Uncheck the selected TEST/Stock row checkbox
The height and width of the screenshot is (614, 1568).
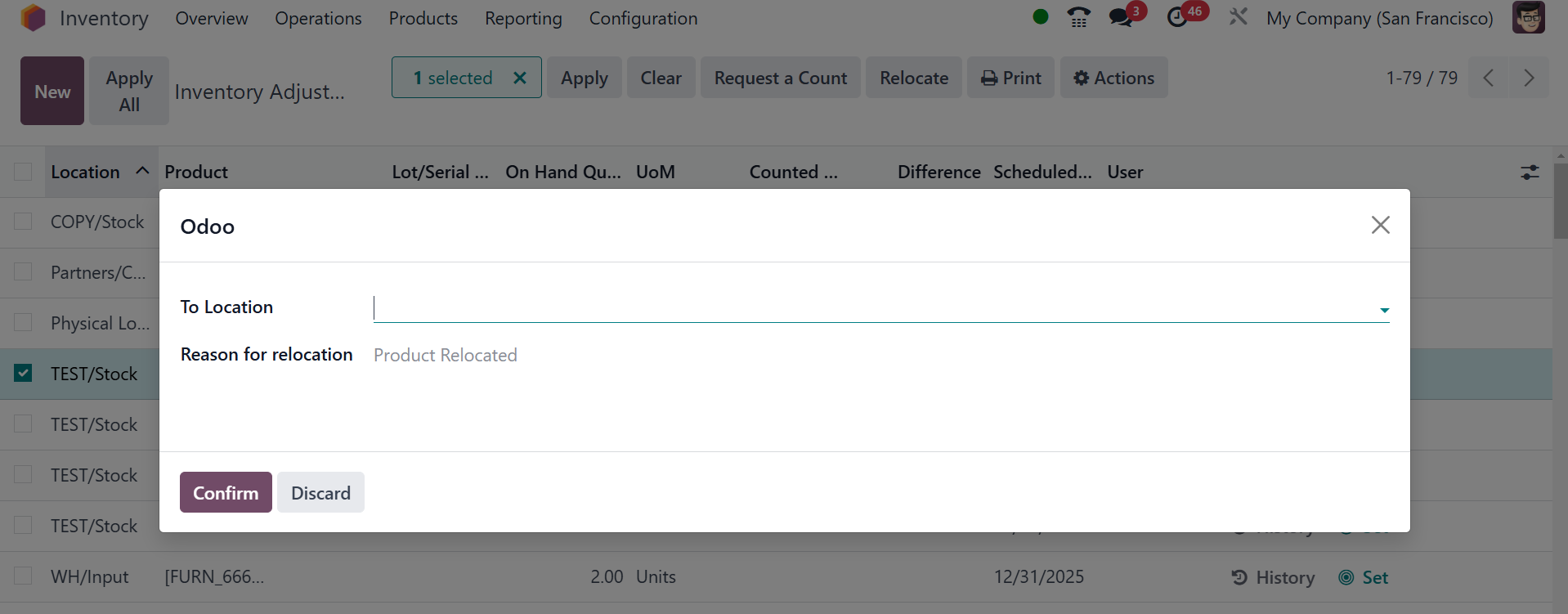point(23,374)
